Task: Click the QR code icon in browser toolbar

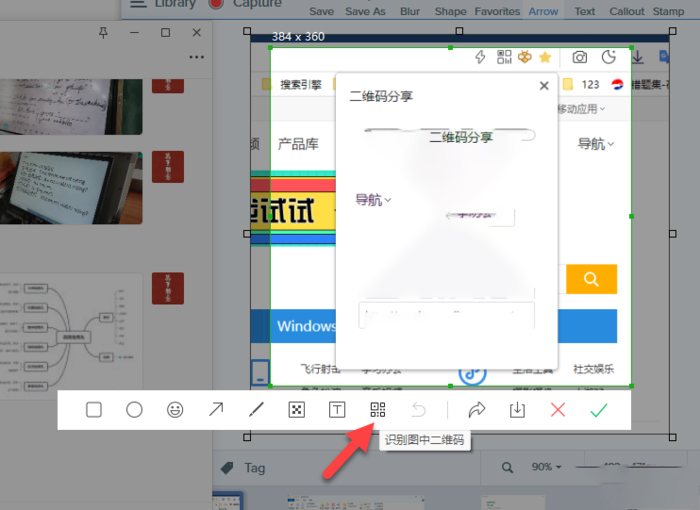Action: tap(504, 57)
